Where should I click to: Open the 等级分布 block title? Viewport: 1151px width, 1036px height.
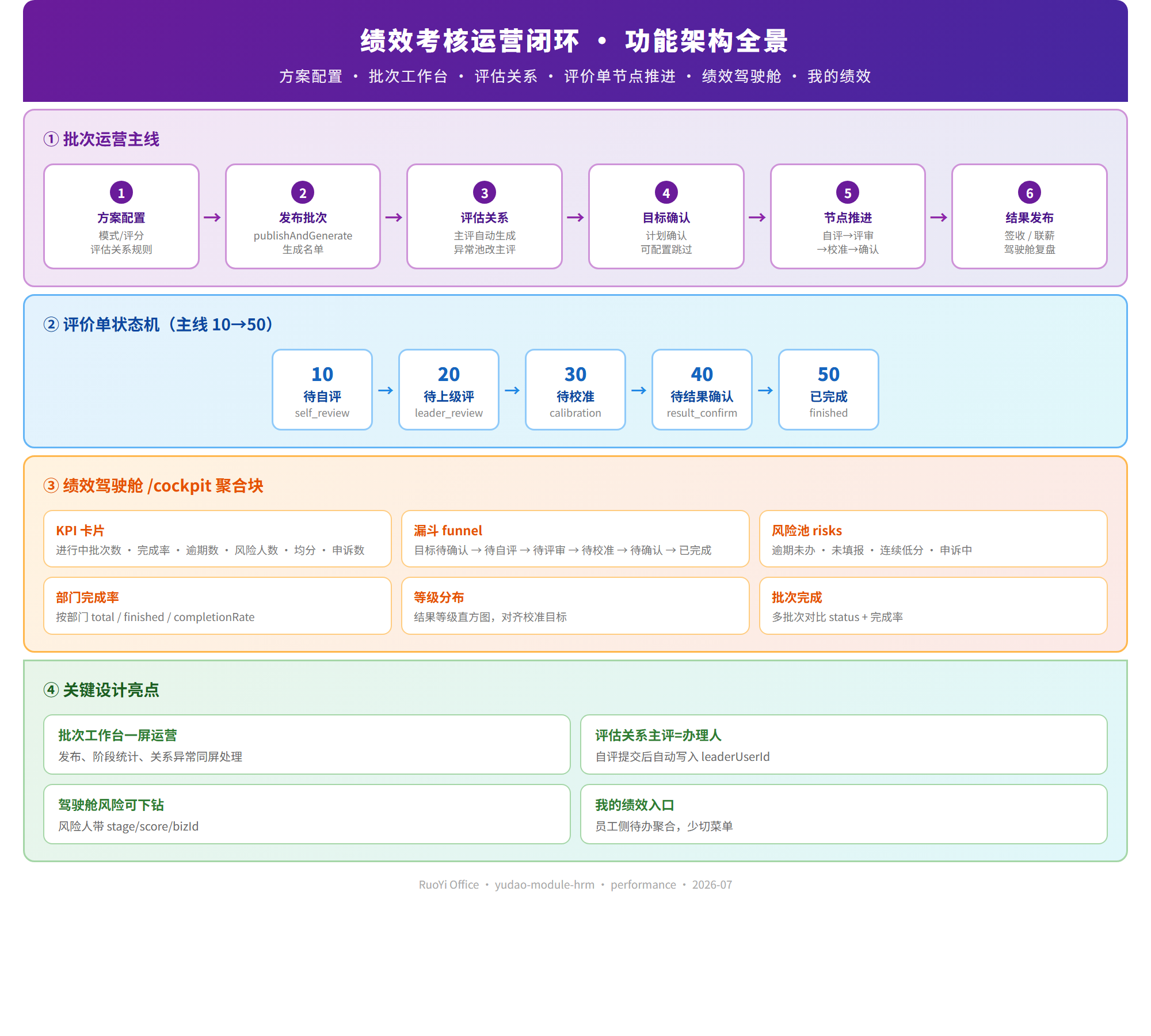(x=439, y=597)
